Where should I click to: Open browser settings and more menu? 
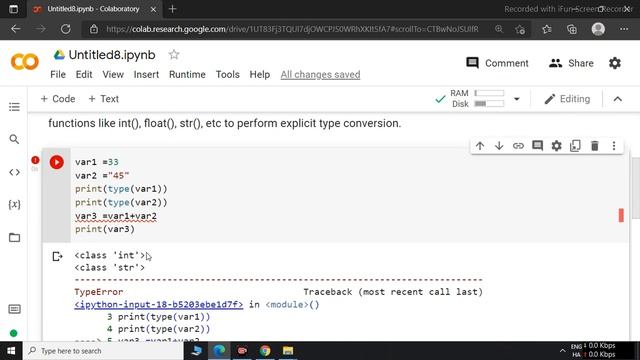[x=624, y=29]
